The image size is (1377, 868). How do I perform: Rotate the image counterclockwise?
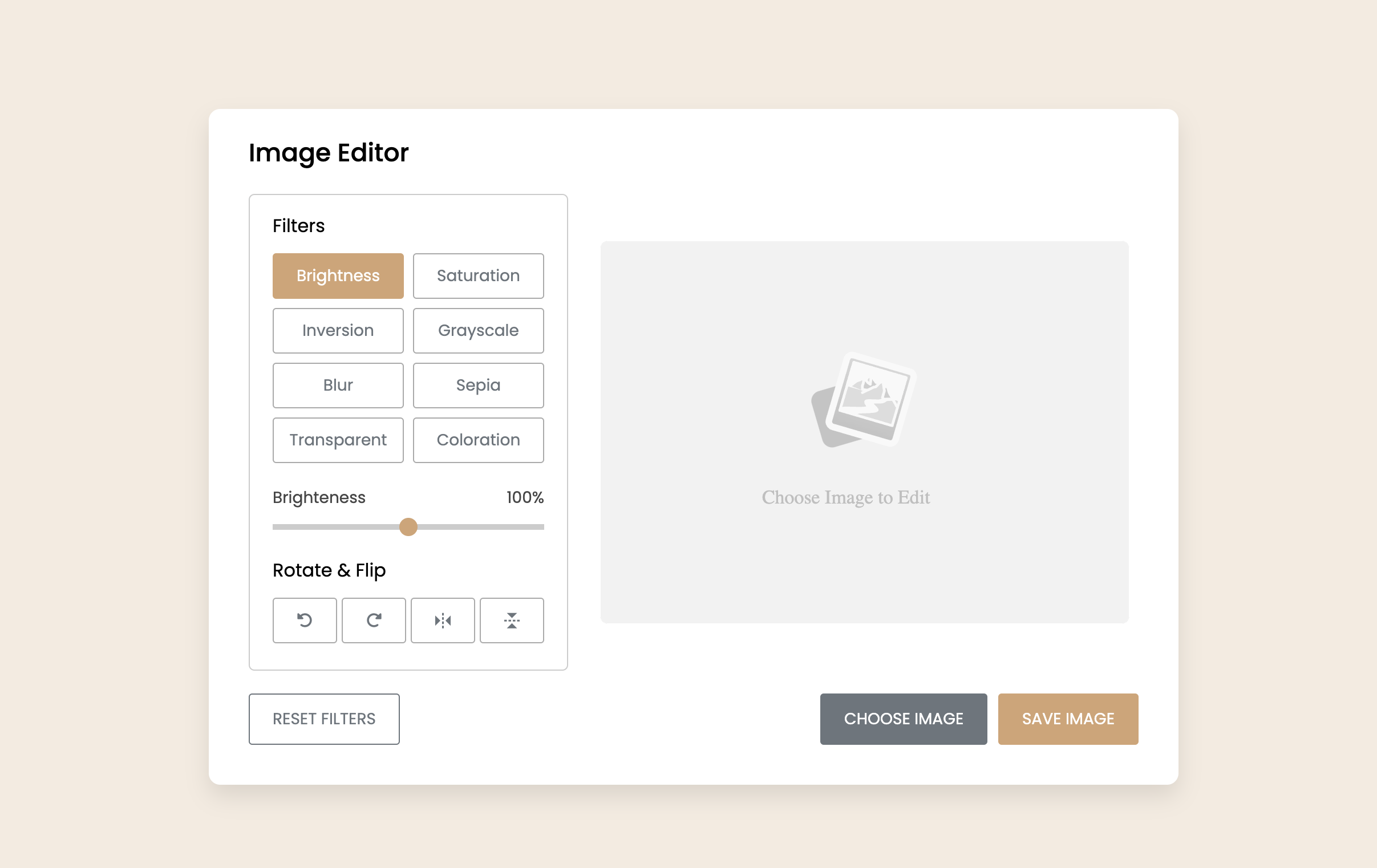[x=304, y=620]
